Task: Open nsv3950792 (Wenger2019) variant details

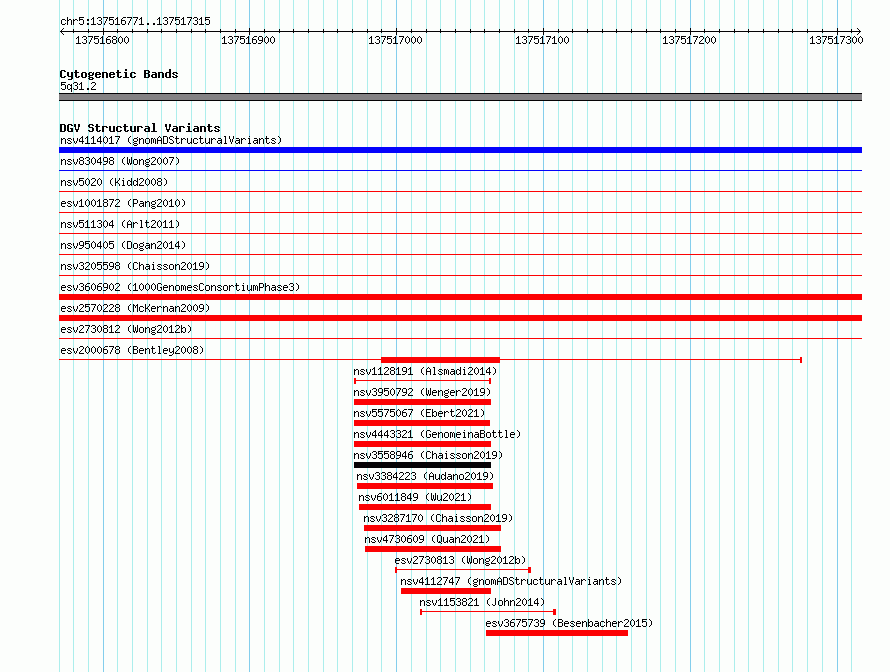Action: click(x=422, y=392)
